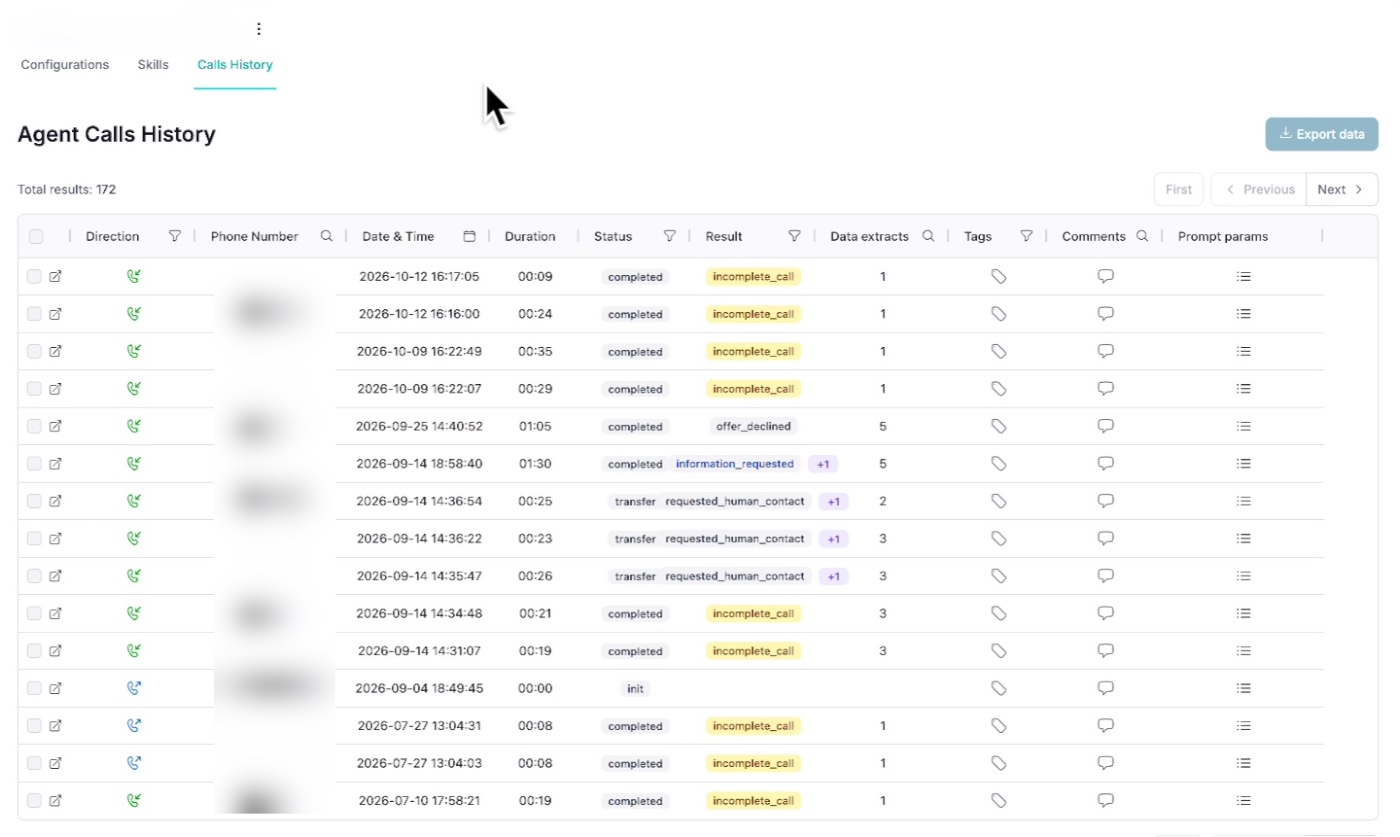This screenshot has height=837, width=1400.
Task: Click the information_requested result label
Action: 735,464
